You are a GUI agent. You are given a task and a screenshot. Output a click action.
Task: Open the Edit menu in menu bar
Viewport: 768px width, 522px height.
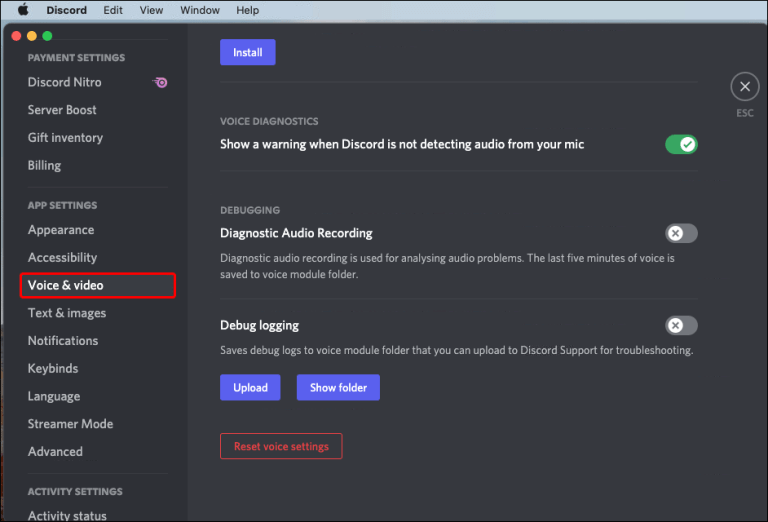point(113,10)
